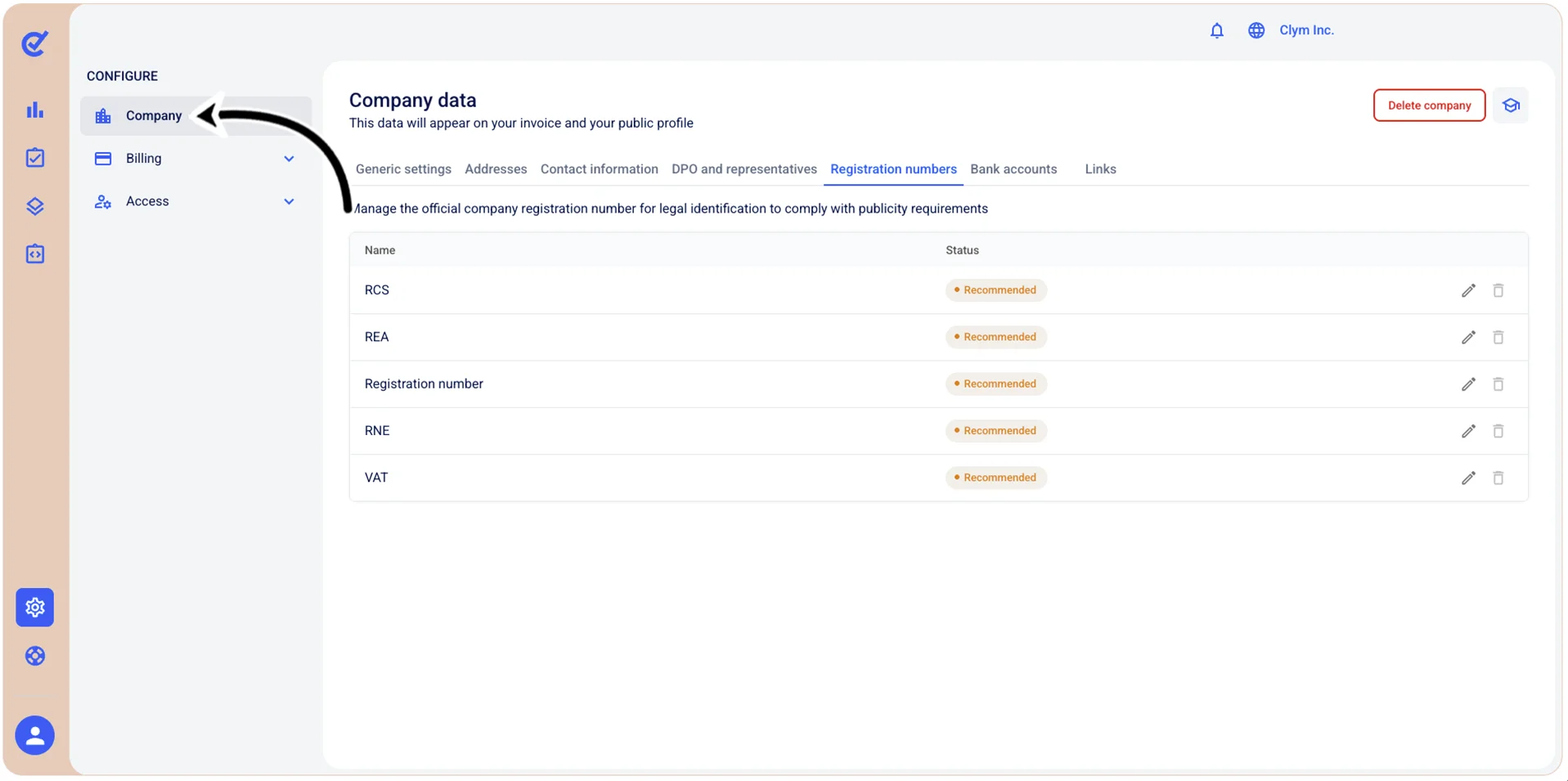Screen dimensions: 1568x781
Task: Delete the RCS row
Action: 1498,290
